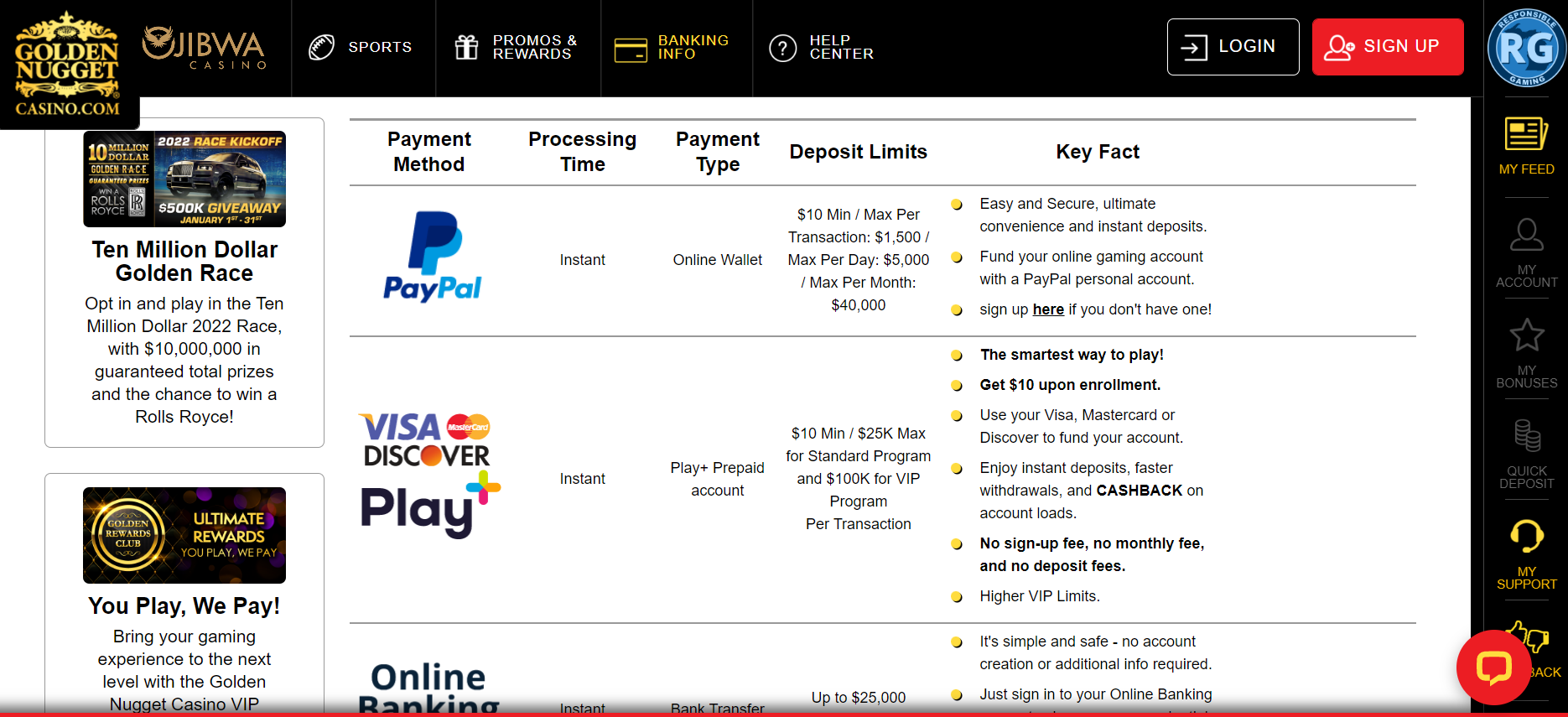
Task: Open My Feed in the sidebar
Action: coord(1526,147)
